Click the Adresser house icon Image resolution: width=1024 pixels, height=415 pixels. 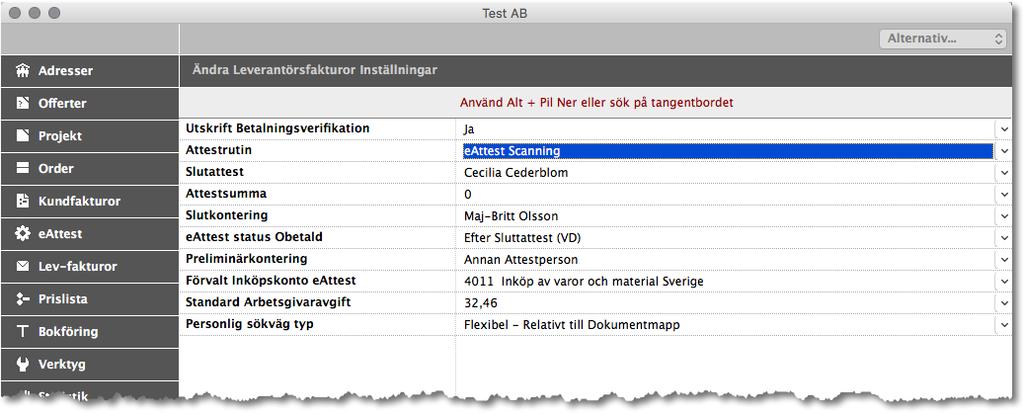click(x=22, y=71)
